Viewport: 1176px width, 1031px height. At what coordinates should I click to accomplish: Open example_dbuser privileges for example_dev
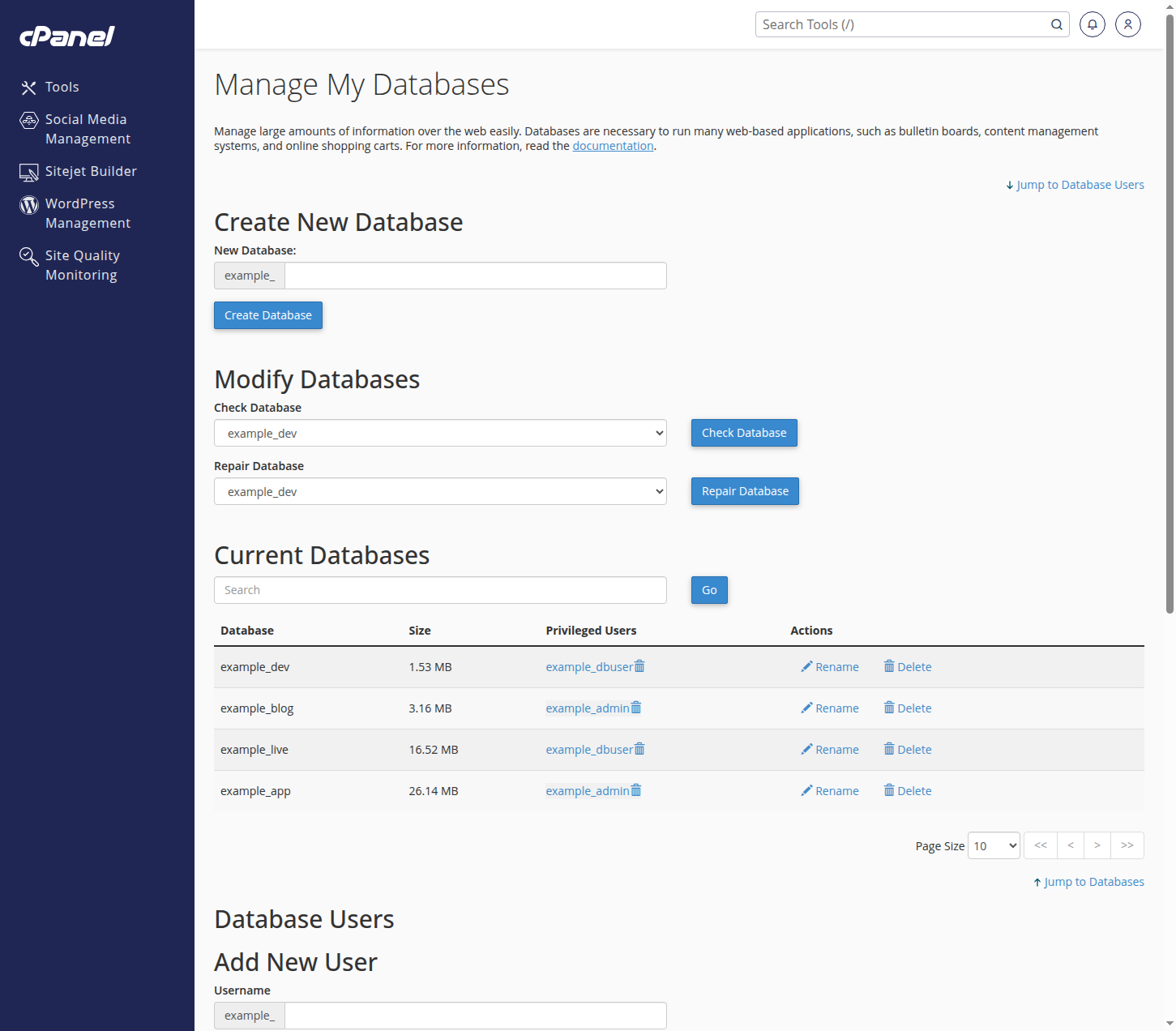coord(589,667)
